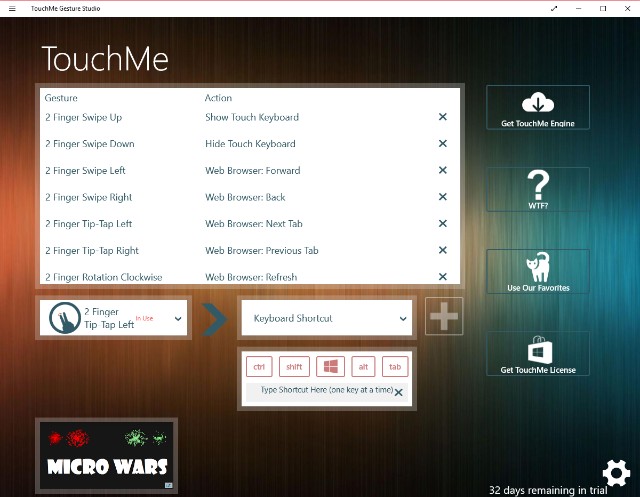The width and height of the screenshot is (640, 497).
Task: Open settings with the gear icon
Action: tap(616, 473)
